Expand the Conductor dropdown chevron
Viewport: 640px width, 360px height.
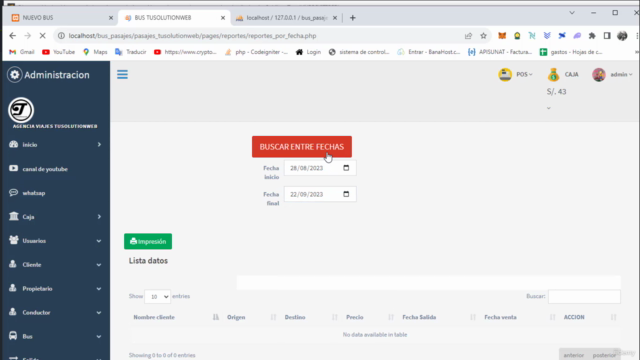click(x=99, y=313)
